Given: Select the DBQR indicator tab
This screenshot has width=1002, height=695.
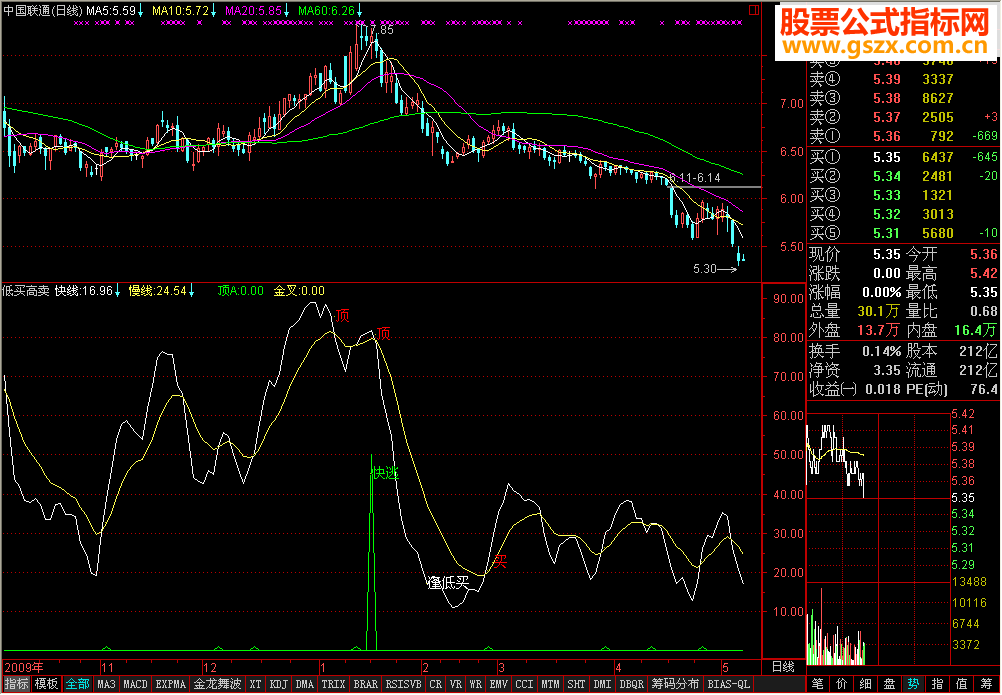Looking at the screenshot, I should [631, 684].
